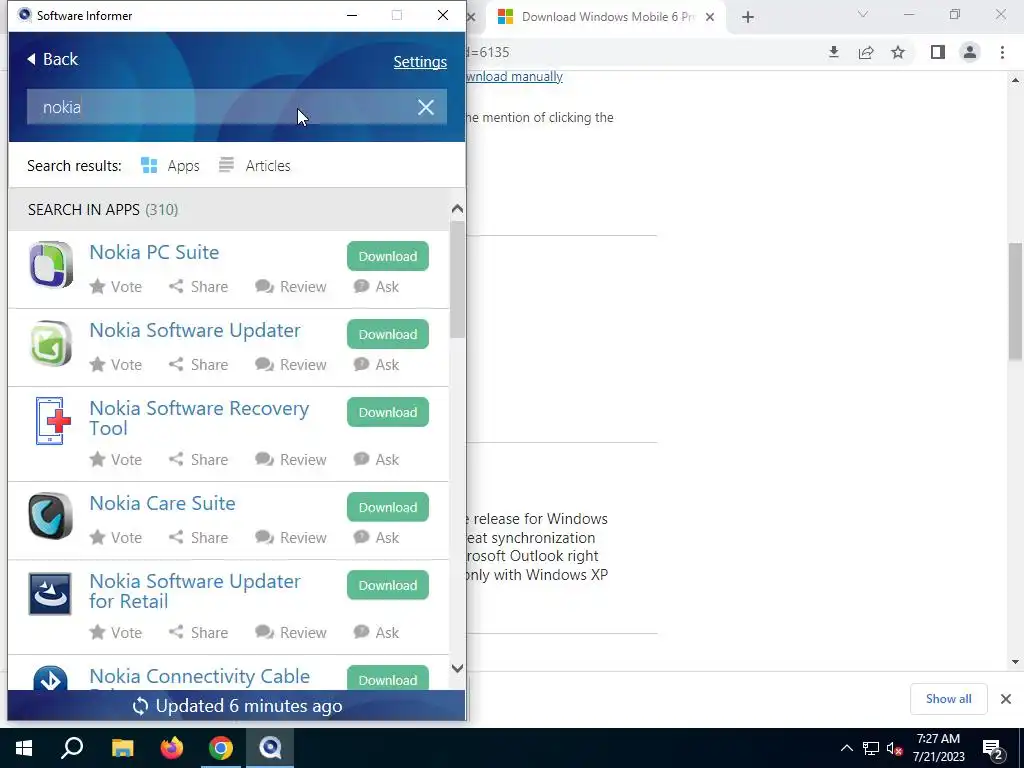Review Nokia PC Suite
Screen dimensions: 1024x768
click(x=291, y=287)
